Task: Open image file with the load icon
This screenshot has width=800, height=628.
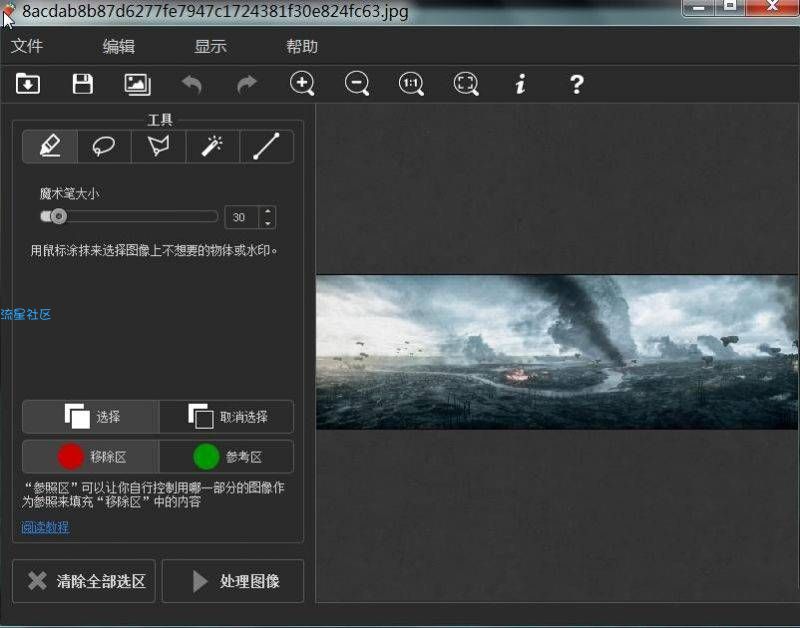Action: coord(28,84)
